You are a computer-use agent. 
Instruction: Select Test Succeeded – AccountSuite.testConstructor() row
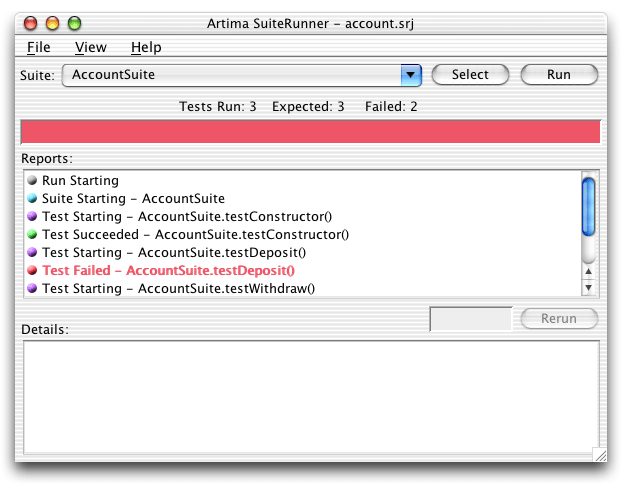[x=303, y=234]
